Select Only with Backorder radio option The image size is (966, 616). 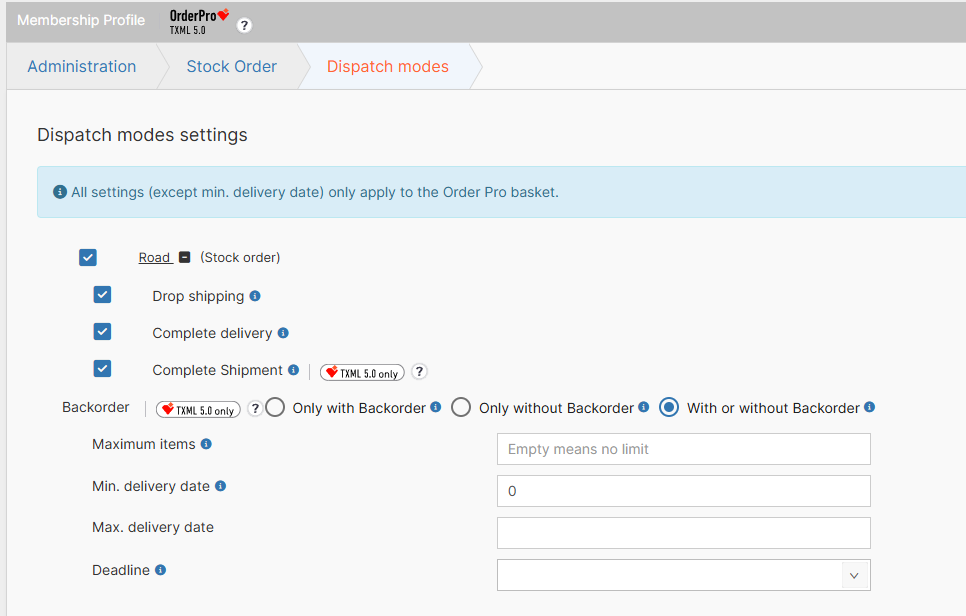tap(276, 408)
